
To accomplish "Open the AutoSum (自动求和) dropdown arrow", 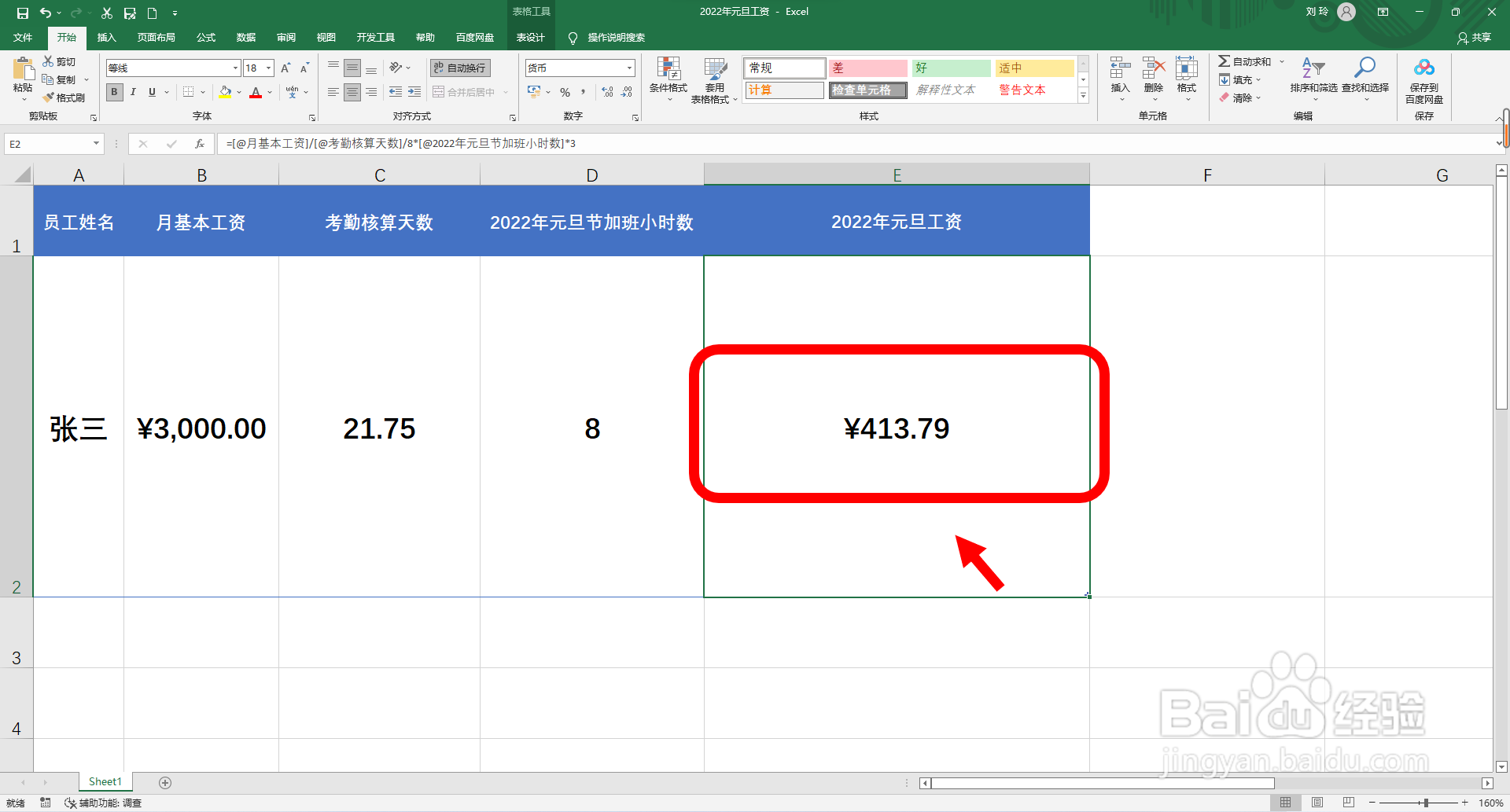I will 1281,61.
